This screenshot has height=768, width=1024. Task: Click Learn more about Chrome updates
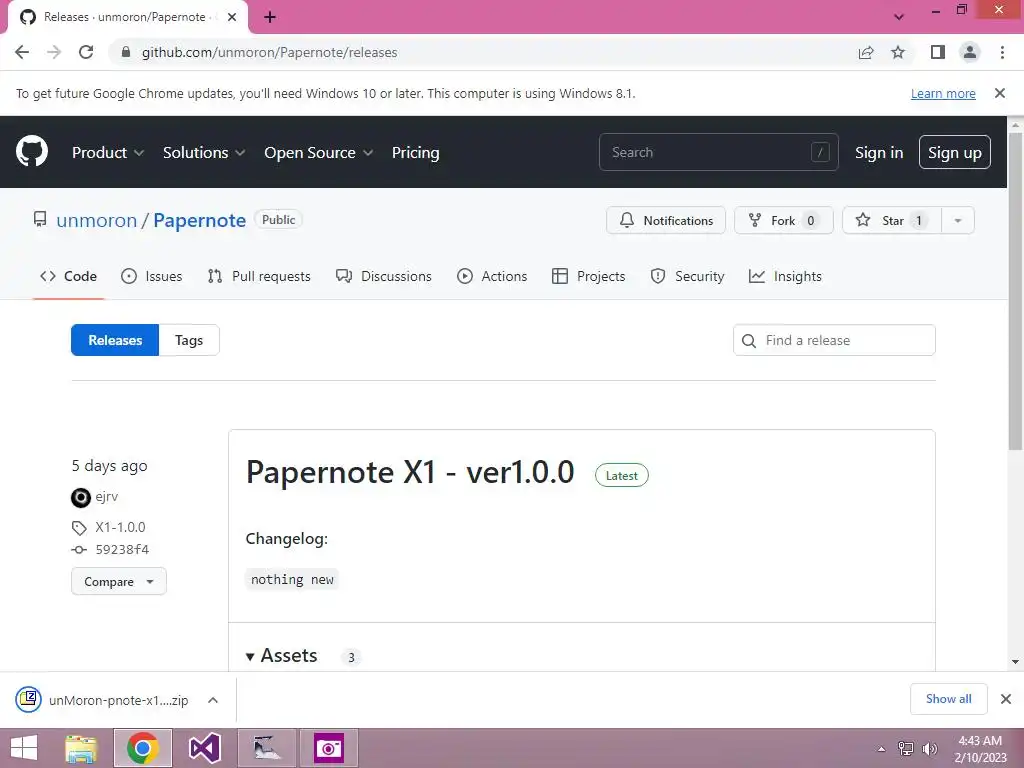click(943, 93)
